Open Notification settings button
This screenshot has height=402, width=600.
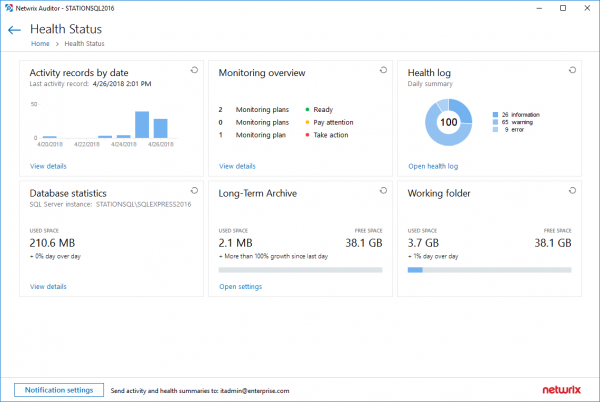tap(59, 390)
